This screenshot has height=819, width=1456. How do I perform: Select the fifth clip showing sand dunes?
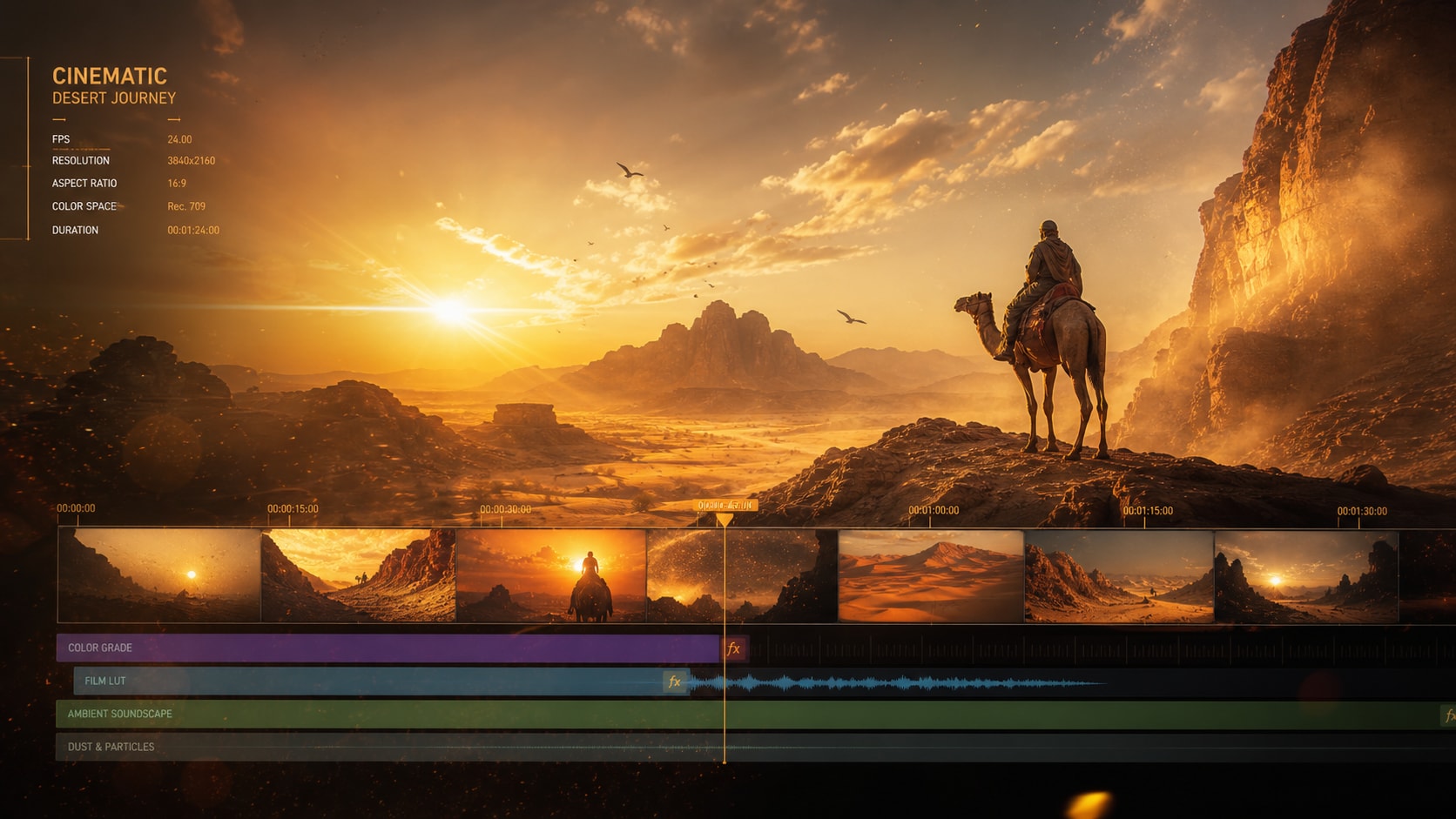(x=931, y=575)
